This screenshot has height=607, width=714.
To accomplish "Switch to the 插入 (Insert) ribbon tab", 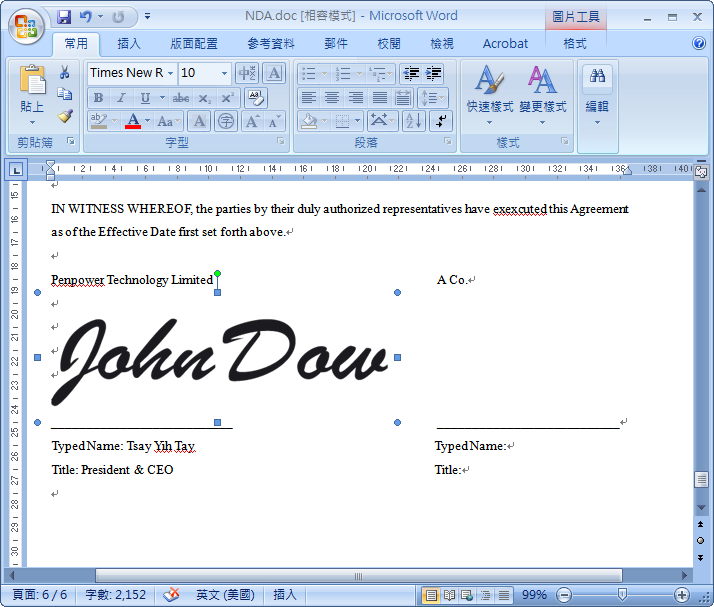I will pos(129,43).
